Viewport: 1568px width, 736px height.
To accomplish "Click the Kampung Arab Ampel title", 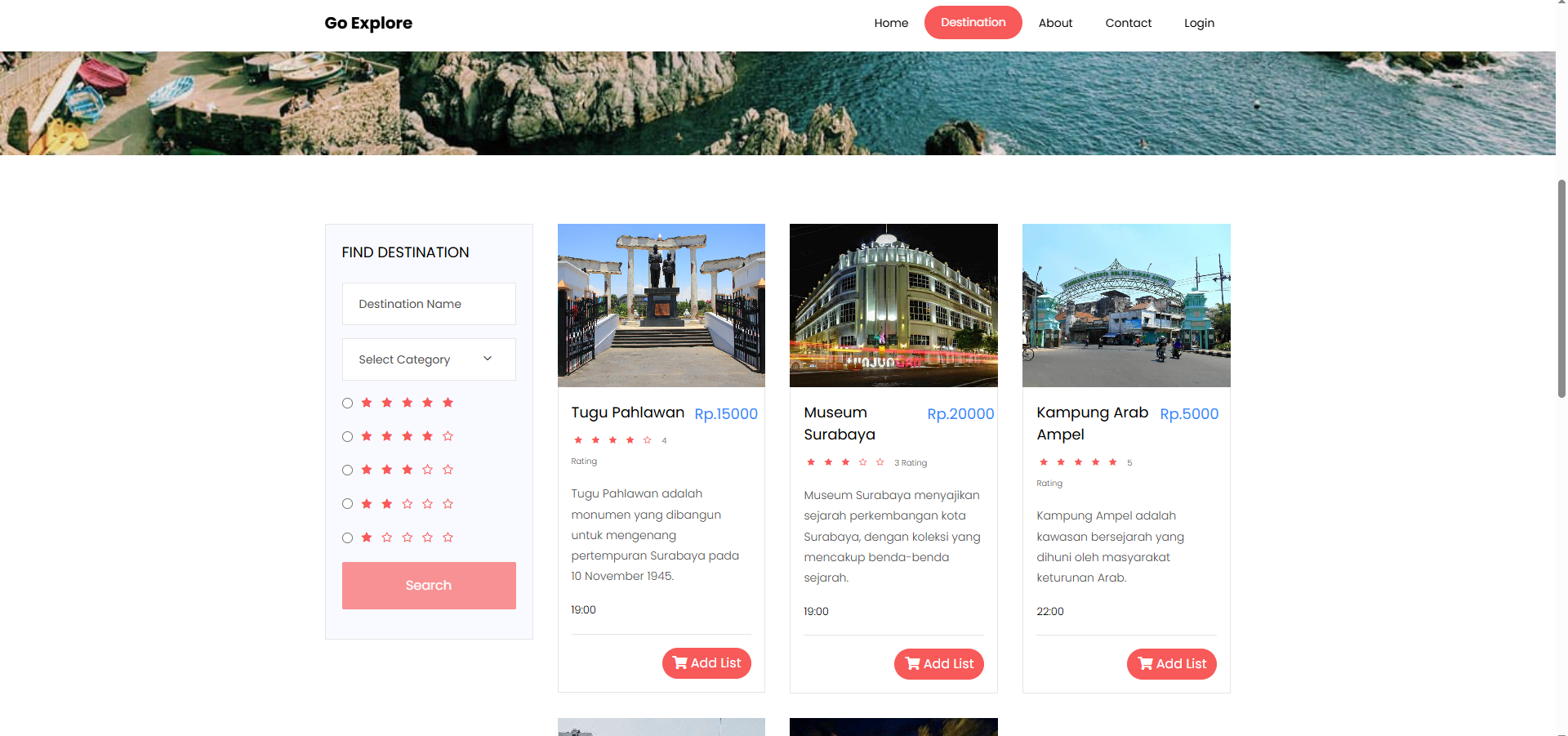I will [1093, 423].
